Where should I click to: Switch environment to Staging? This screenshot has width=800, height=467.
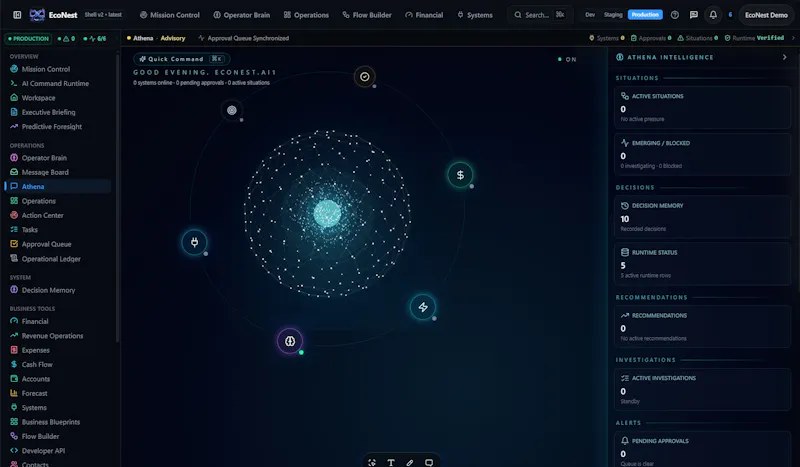[613, 15]
